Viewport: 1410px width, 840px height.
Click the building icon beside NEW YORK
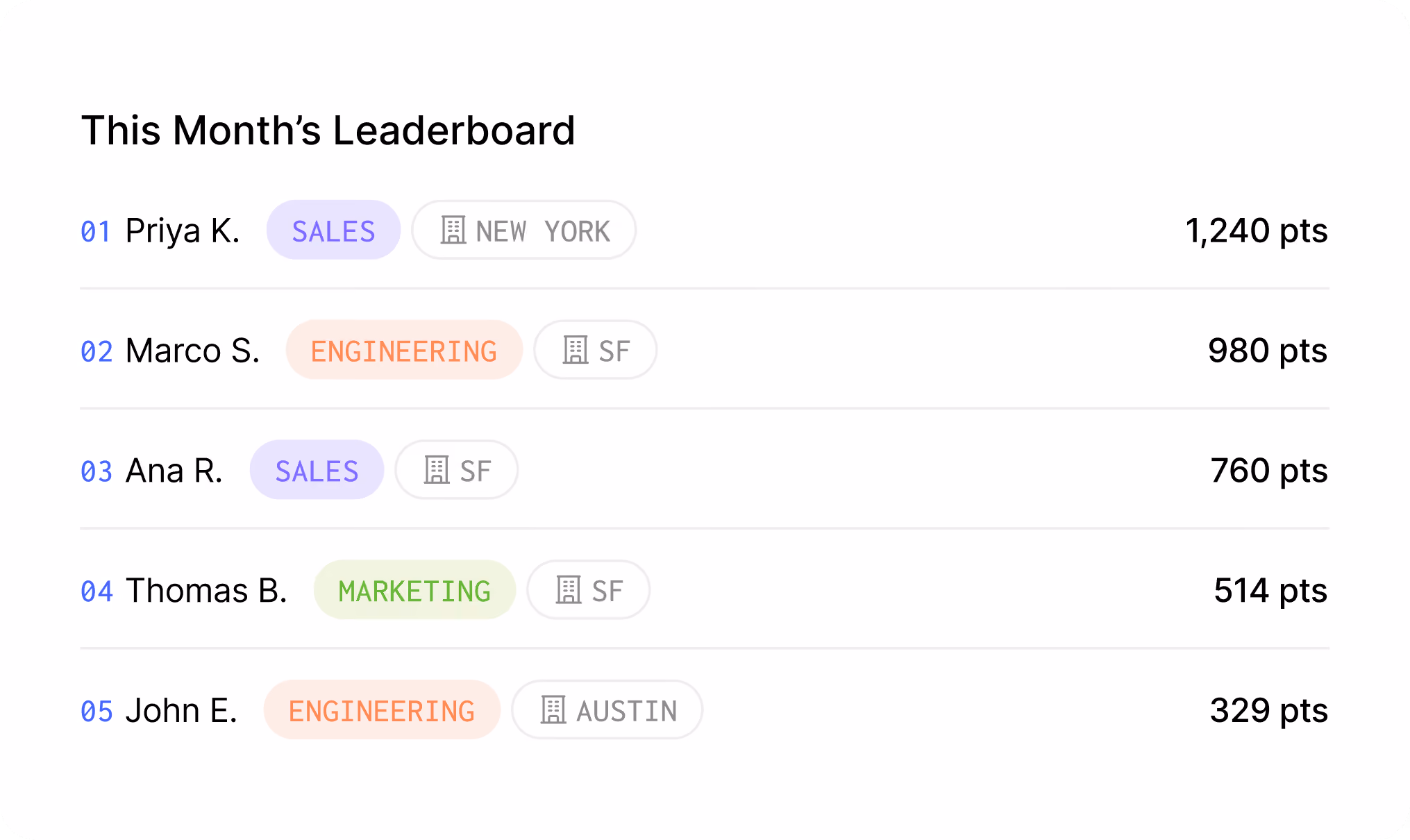click(x=453, y=230)
